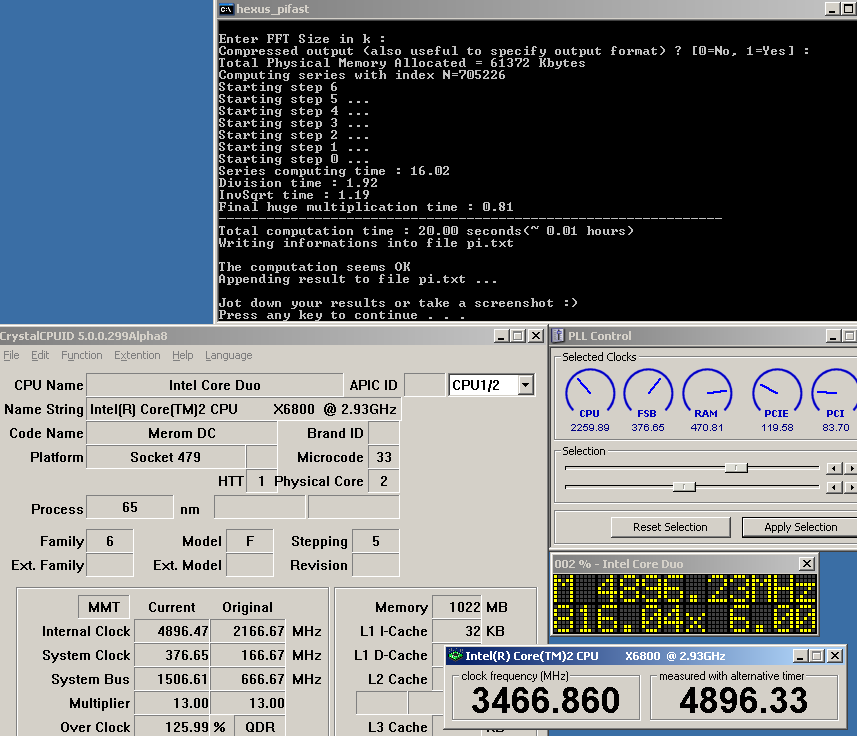Image resolution: width=857 pixels, height=736 pixels.
Task: Select the RAM clock dial in PLL Control
Action: (707, 393)
